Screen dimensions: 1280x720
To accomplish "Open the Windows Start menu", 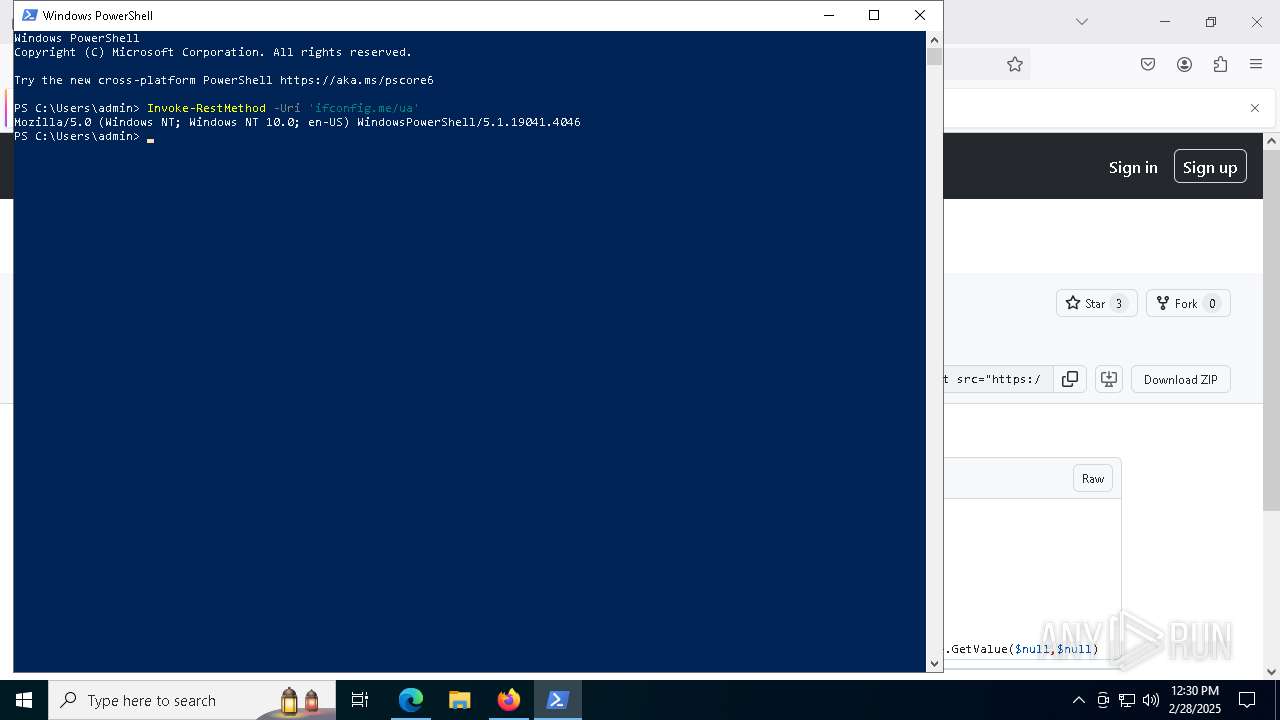I will click(x=24, y=700).
